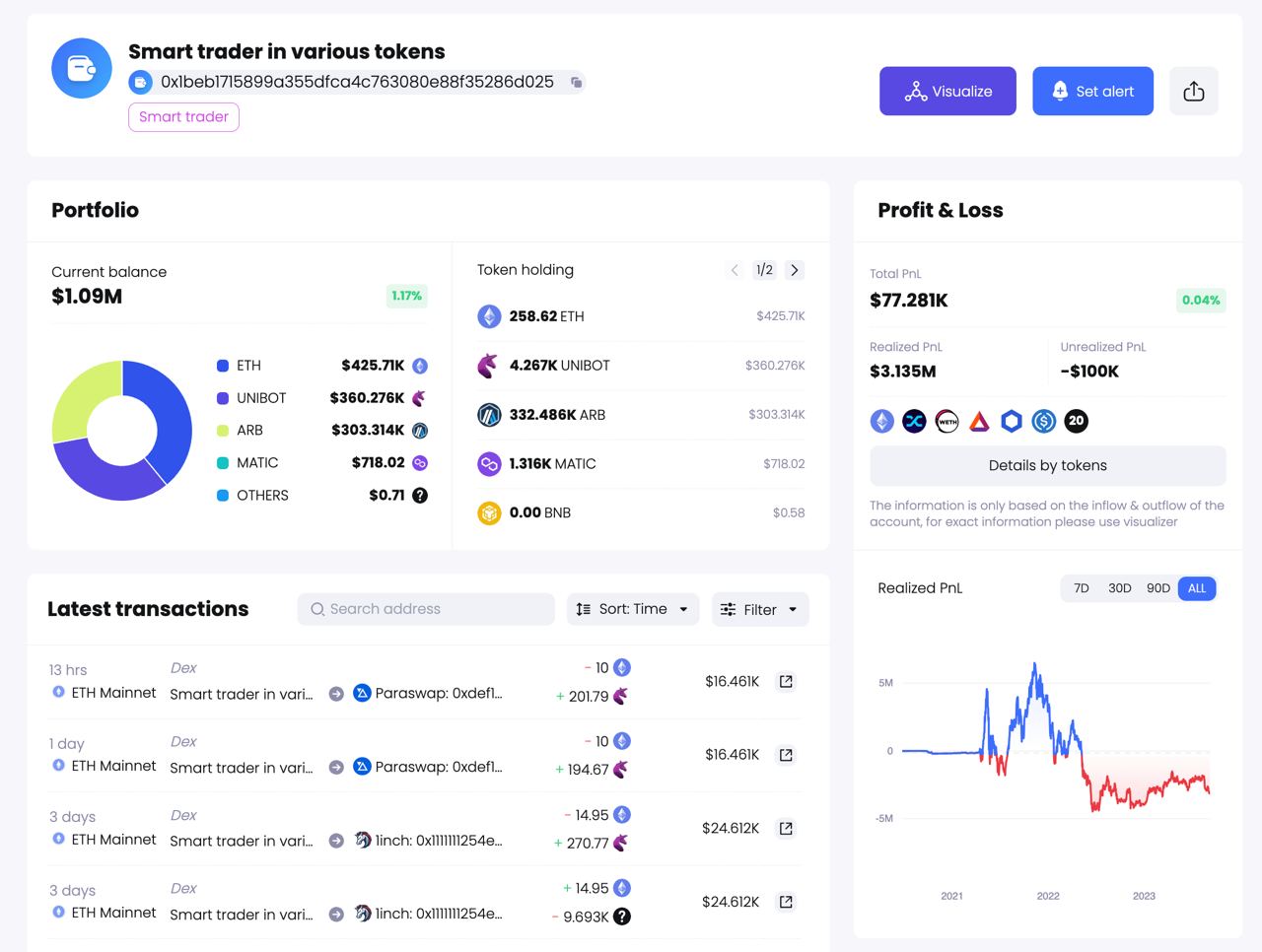This screenshot has width=1262, height=952.
Task: Click the small wallet icon before the address
Action: [140, 82]
